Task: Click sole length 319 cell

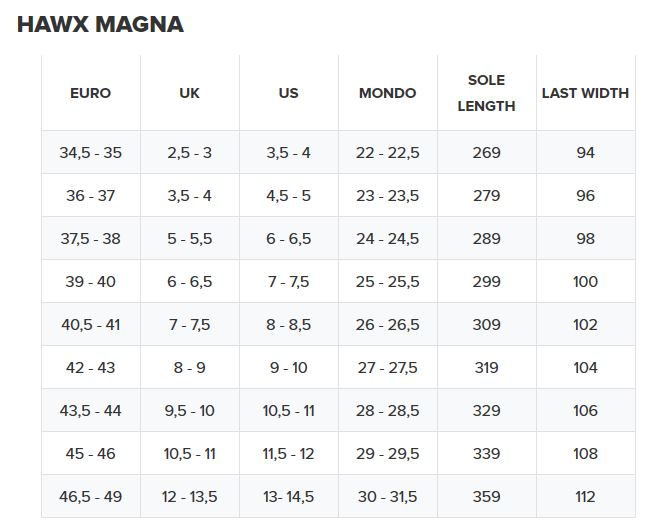Action: (x=486, y=368)
